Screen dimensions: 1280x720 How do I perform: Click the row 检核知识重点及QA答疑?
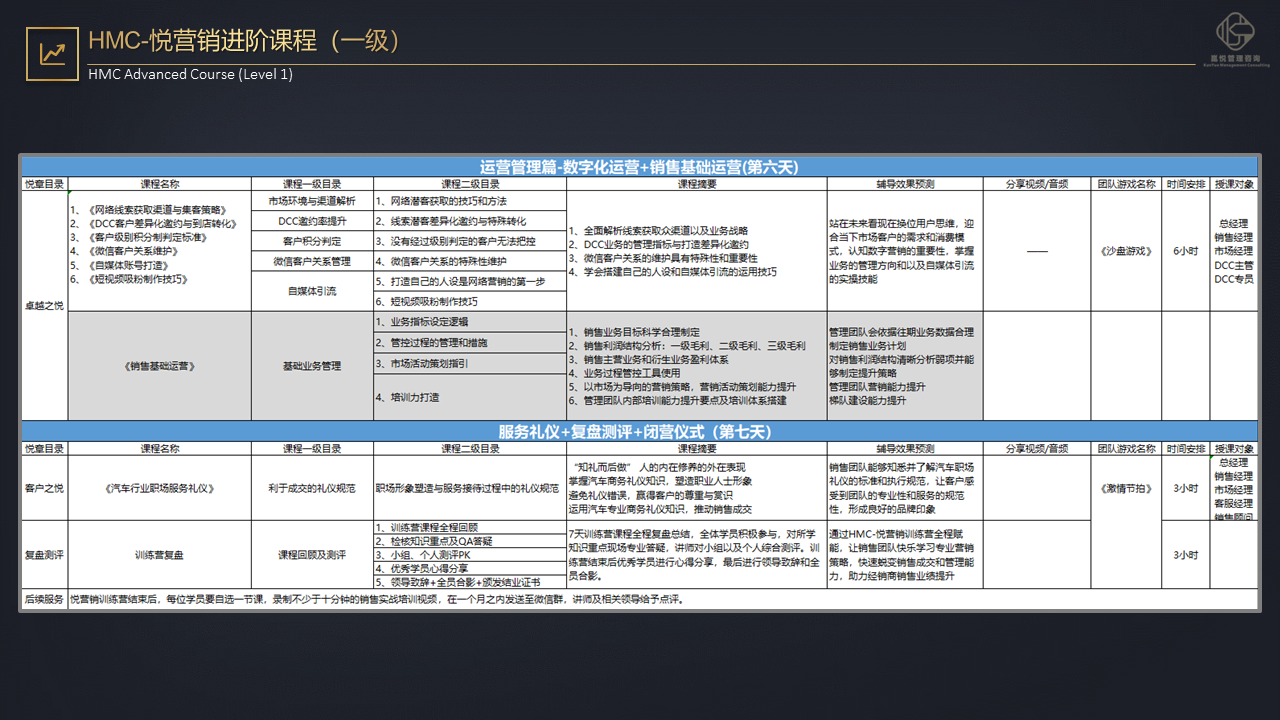tap(470, 541)
